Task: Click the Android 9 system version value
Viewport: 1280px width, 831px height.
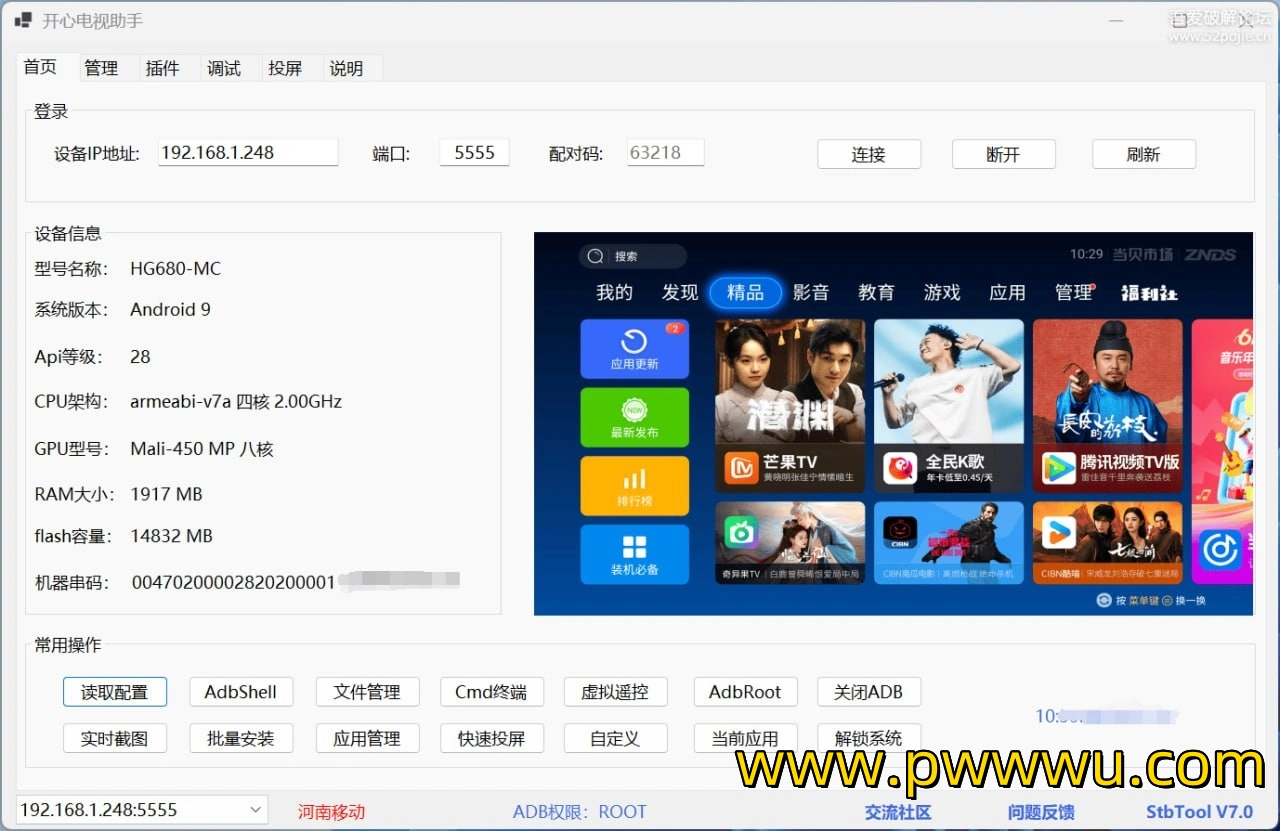Action: point(170,309)
